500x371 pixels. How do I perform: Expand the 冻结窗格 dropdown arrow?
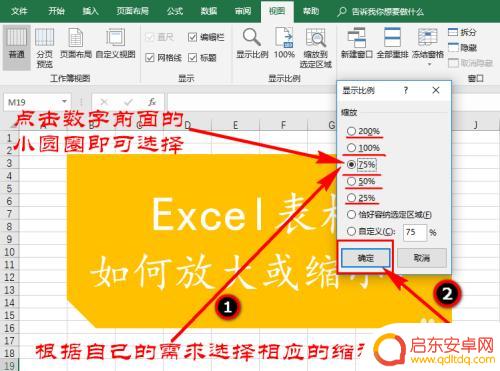click(429, 64)
